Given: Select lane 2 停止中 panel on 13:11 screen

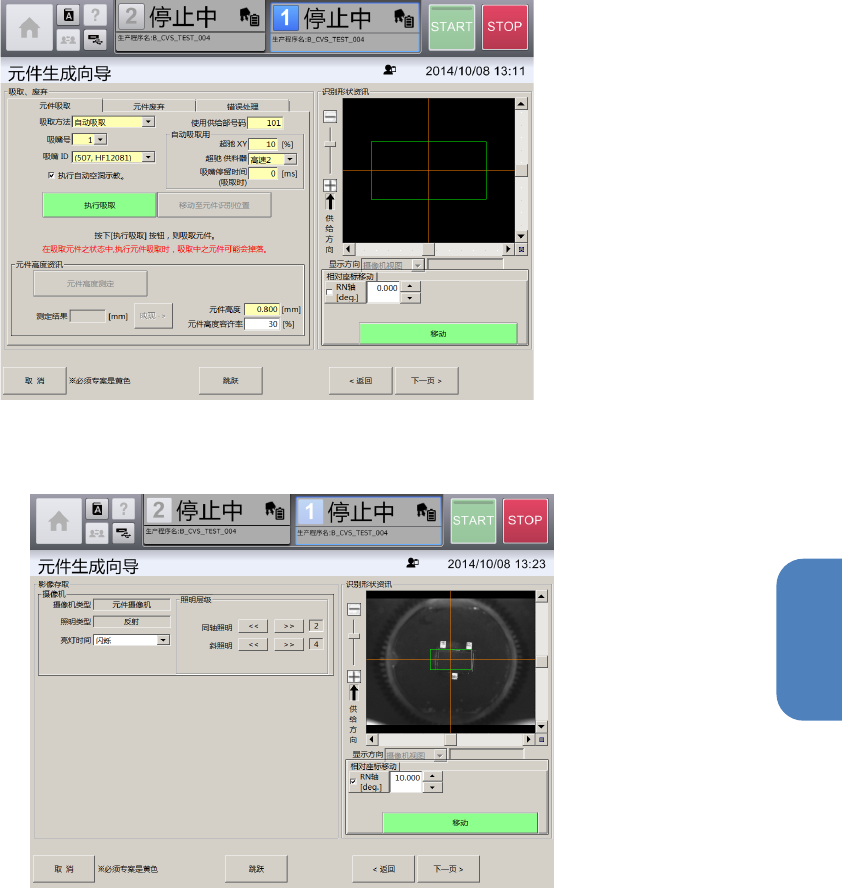Looking at the screenshot, I should (190, 27).
